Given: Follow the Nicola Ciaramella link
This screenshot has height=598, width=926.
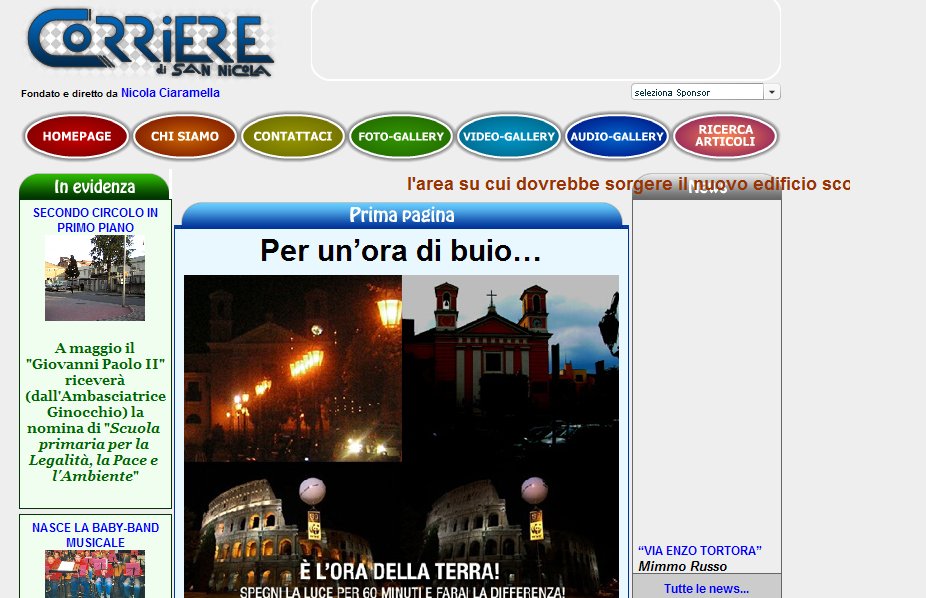Looking at the screenshot, I should [170, 93].
